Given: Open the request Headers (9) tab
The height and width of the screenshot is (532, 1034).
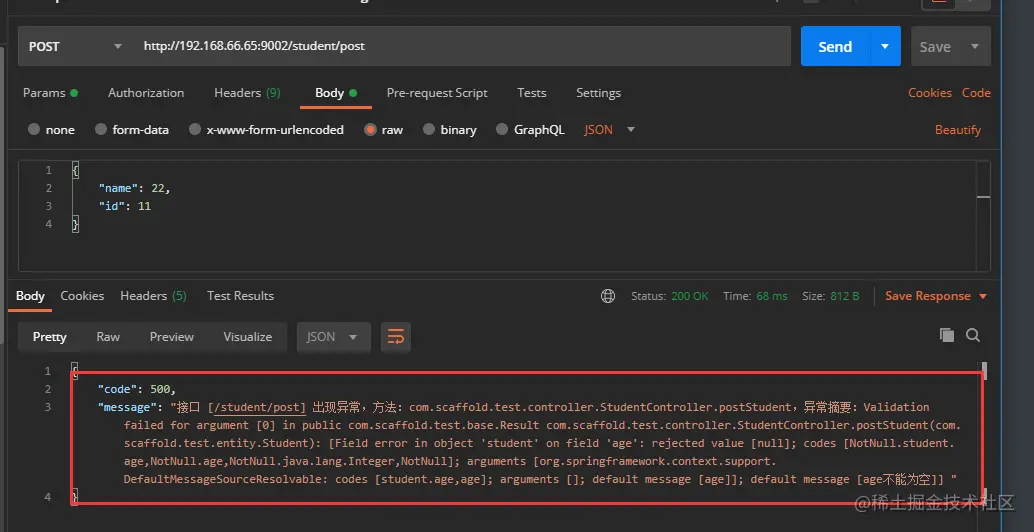Looking at the screenshot, I should (x=247, y=93).
